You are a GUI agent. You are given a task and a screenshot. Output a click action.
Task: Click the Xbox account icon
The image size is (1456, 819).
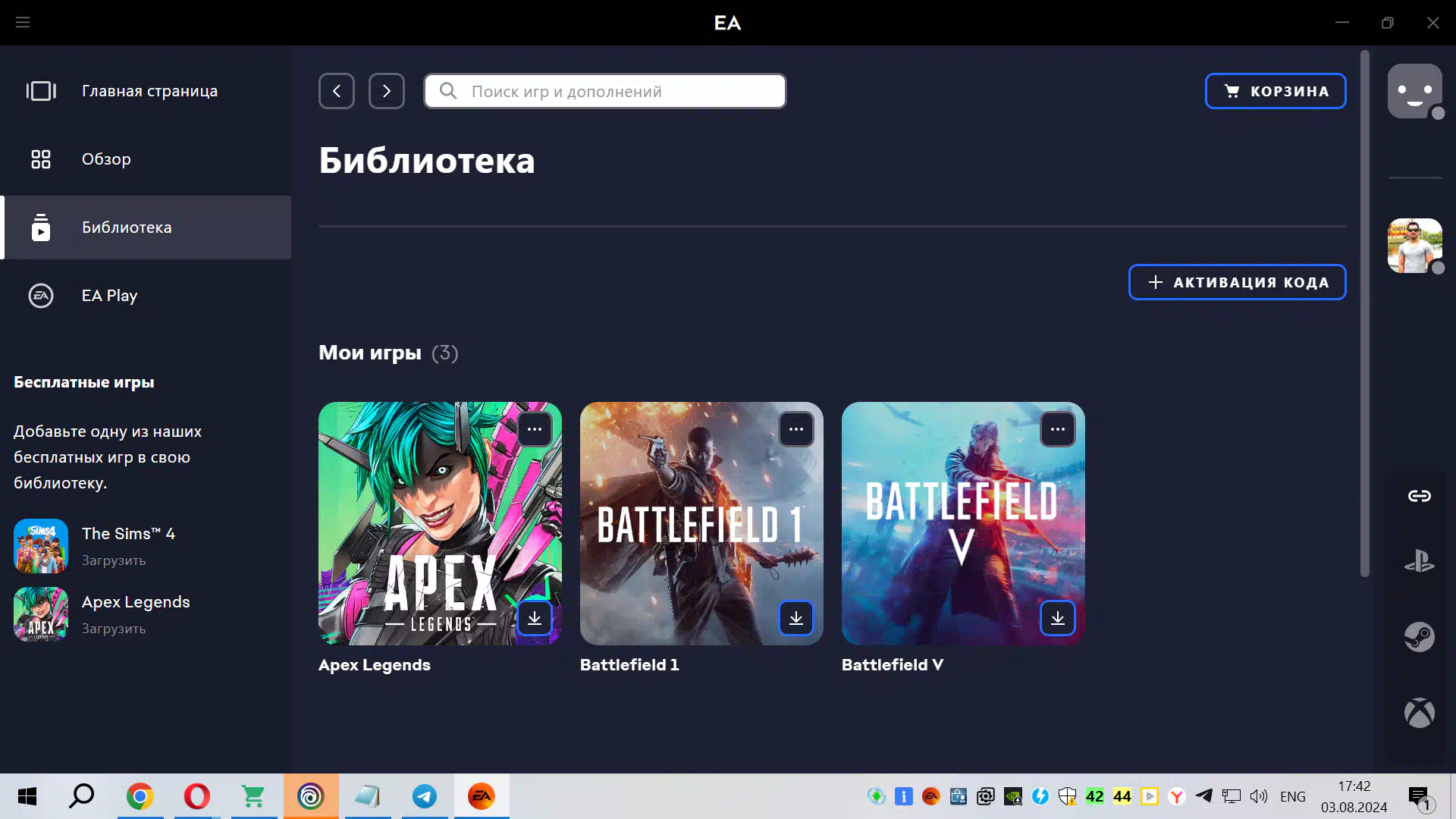tap(1420, 713)
